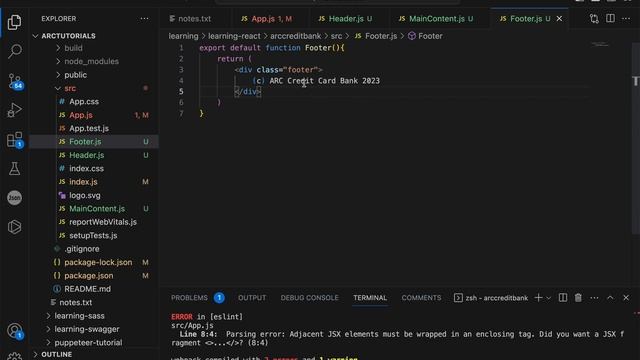Viewport: 640px width, 360px height.
Task: Click breadcrumb 'arccreditbank'
Action: pyautogui.click(x=296, y=36)
